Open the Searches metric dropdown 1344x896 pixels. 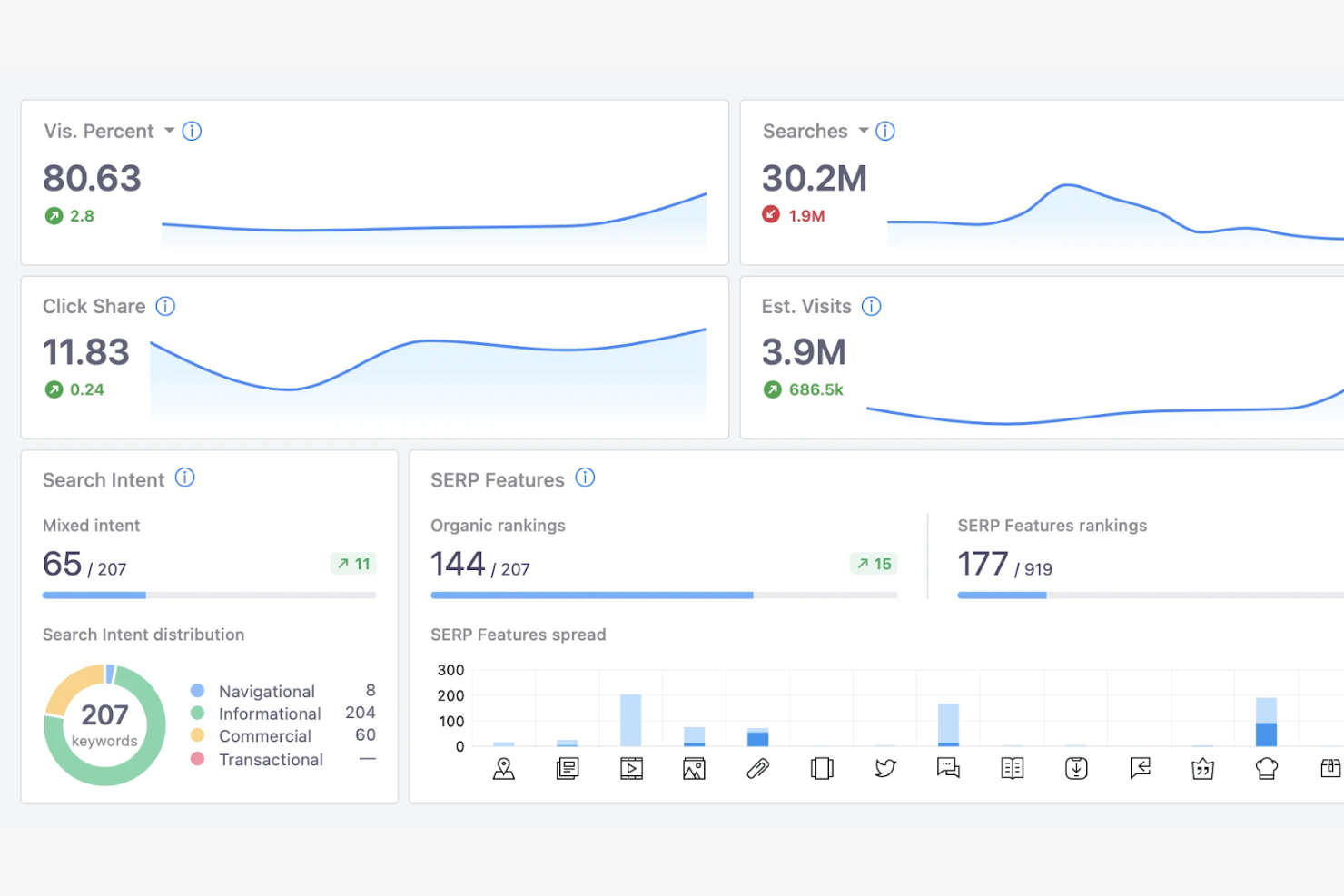(864, 131)
